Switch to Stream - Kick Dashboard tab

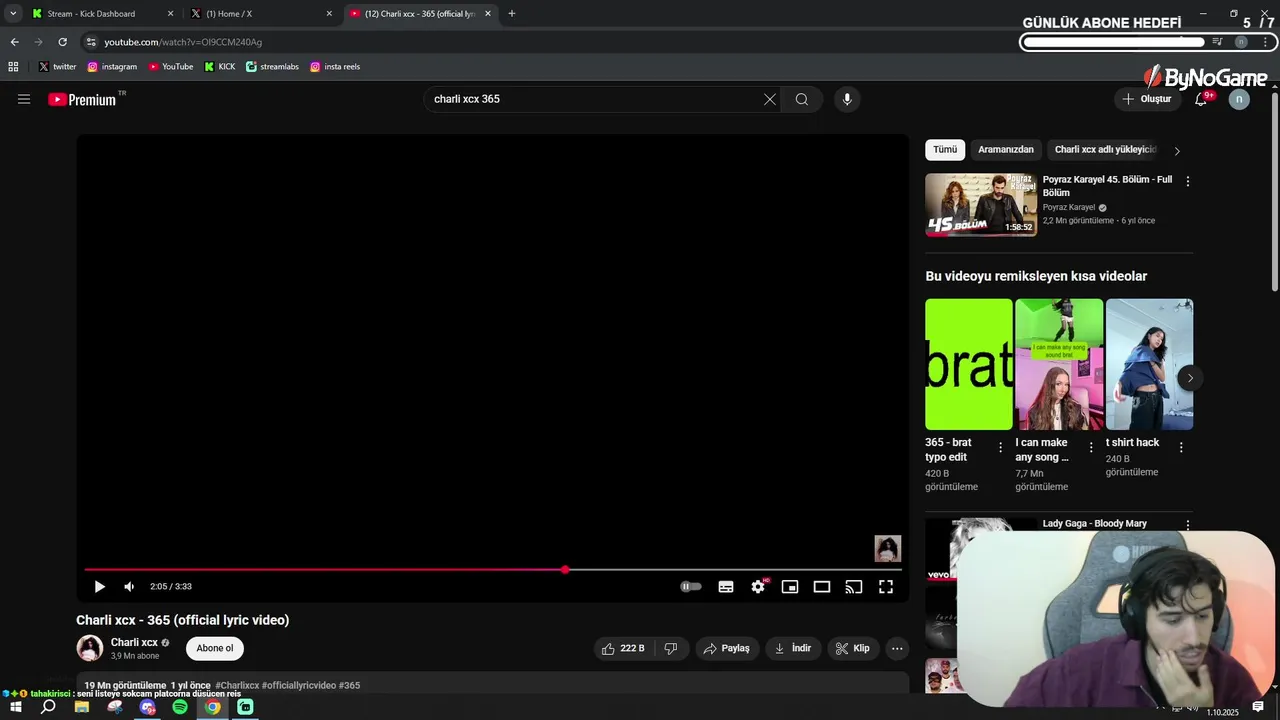(x=103, y=14)
